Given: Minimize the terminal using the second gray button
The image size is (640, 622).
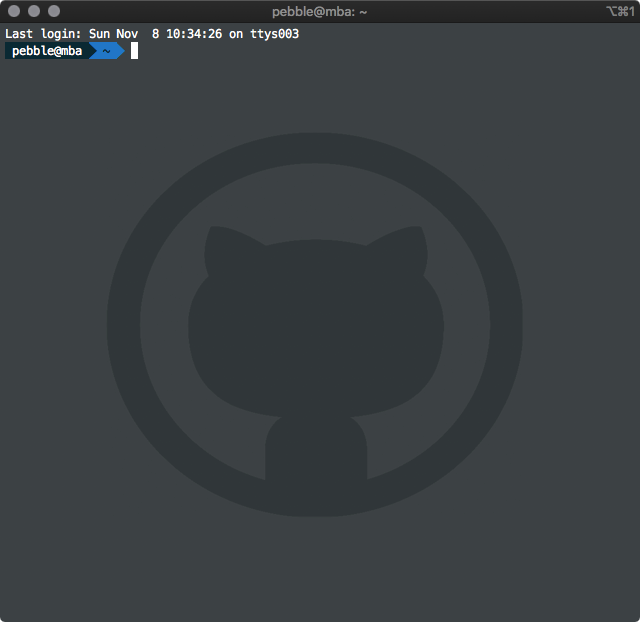Looking at the screenshot, I should (34, 11).
